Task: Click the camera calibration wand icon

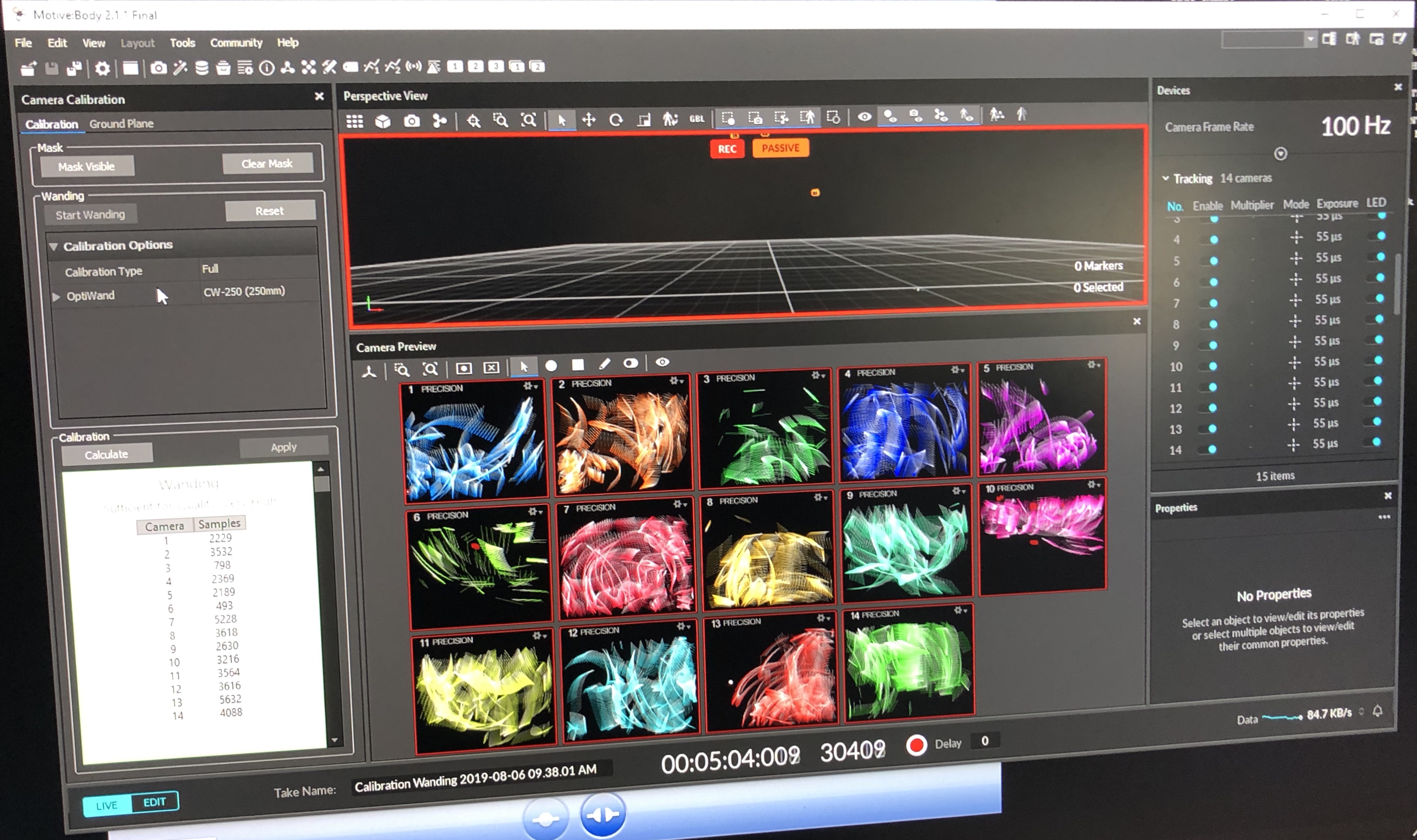Action: 180,68
